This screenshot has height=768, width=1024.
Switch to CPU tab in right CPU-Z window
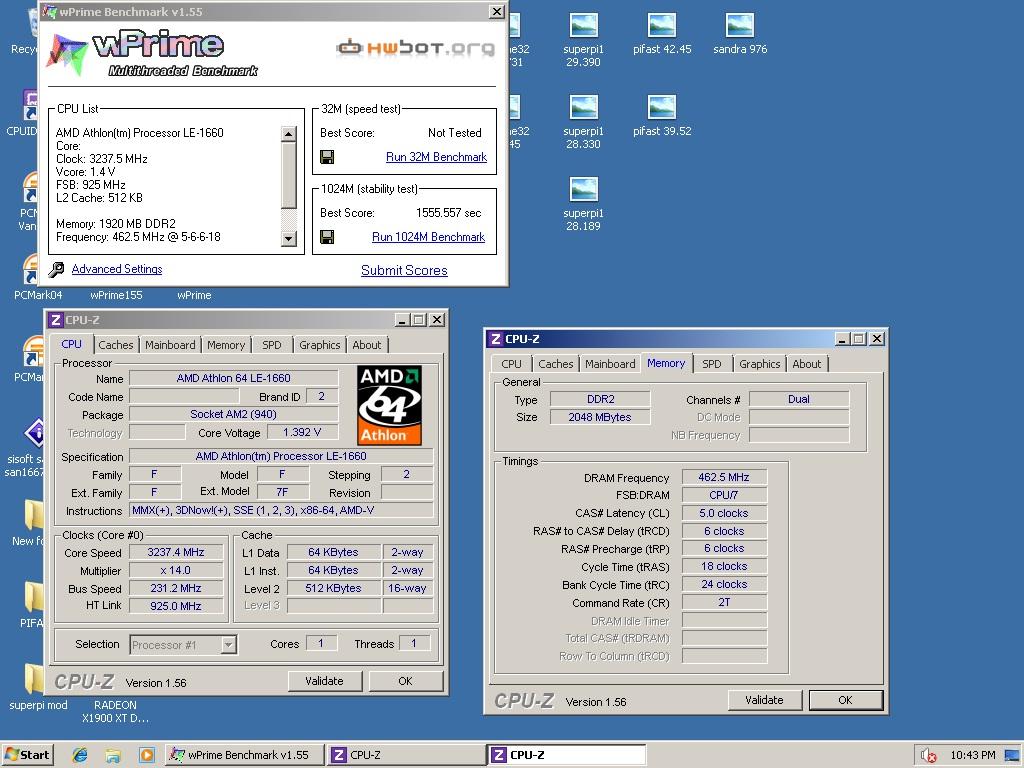(511, 364)
